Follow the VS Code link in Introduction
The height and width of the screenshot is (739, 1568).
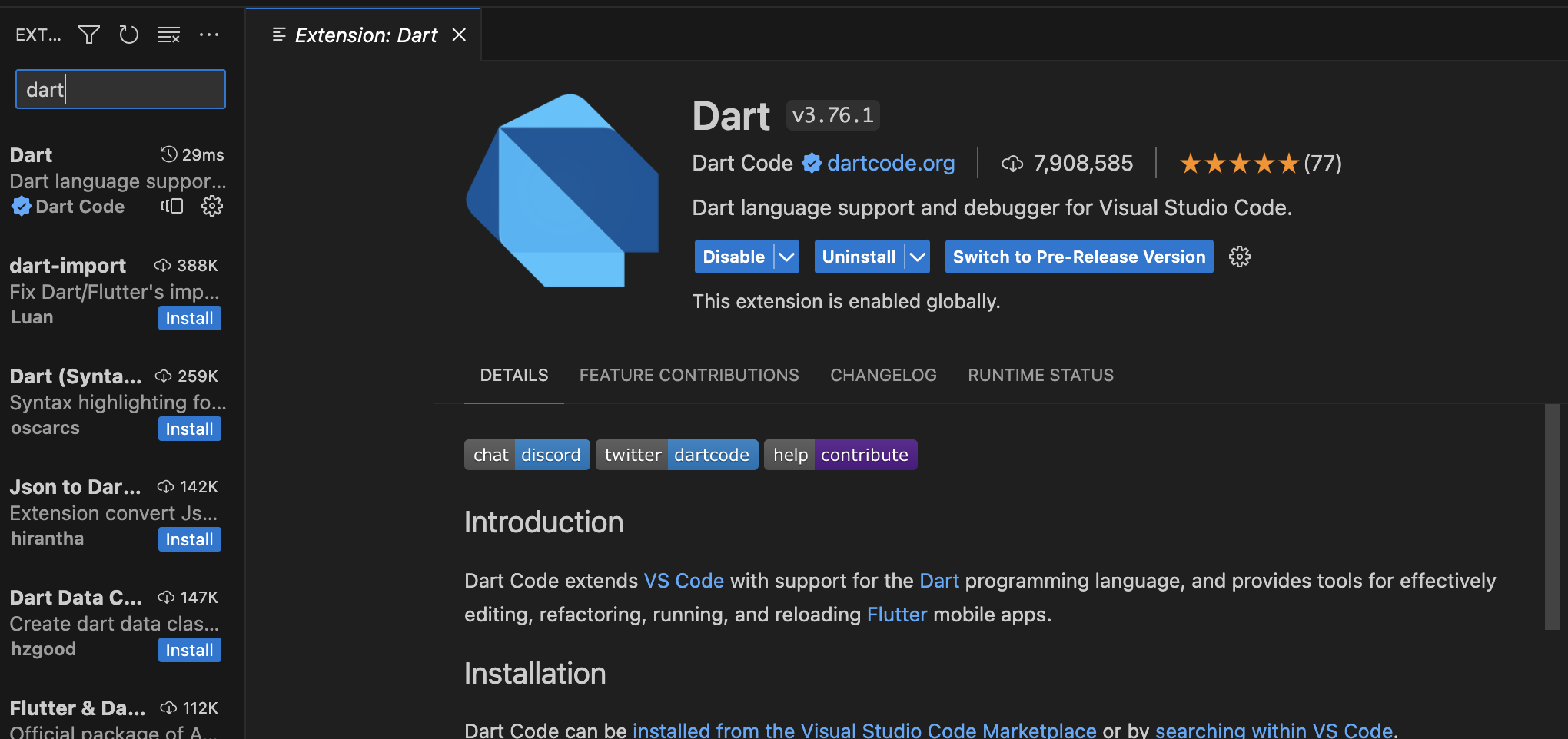684,581
